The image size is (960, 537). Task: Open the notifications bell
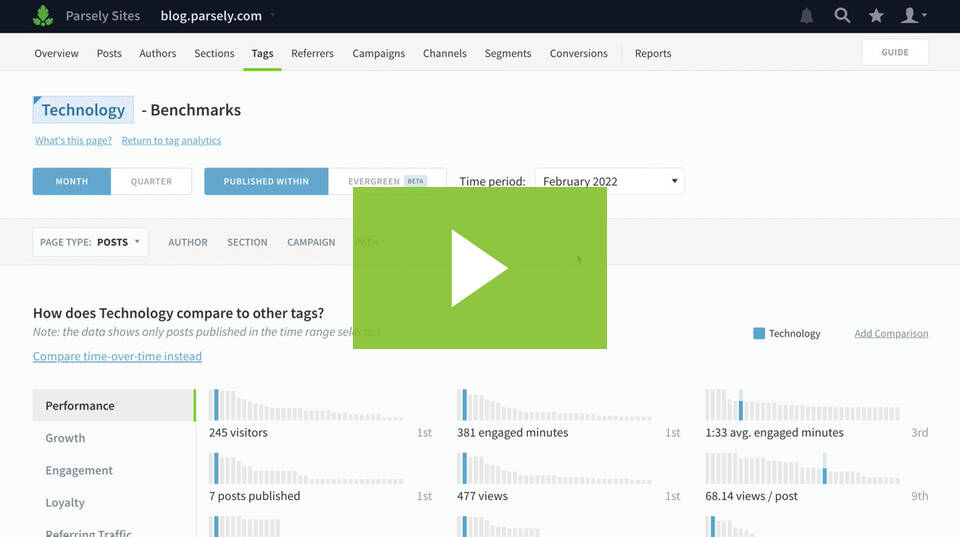[x=806, y=16]
